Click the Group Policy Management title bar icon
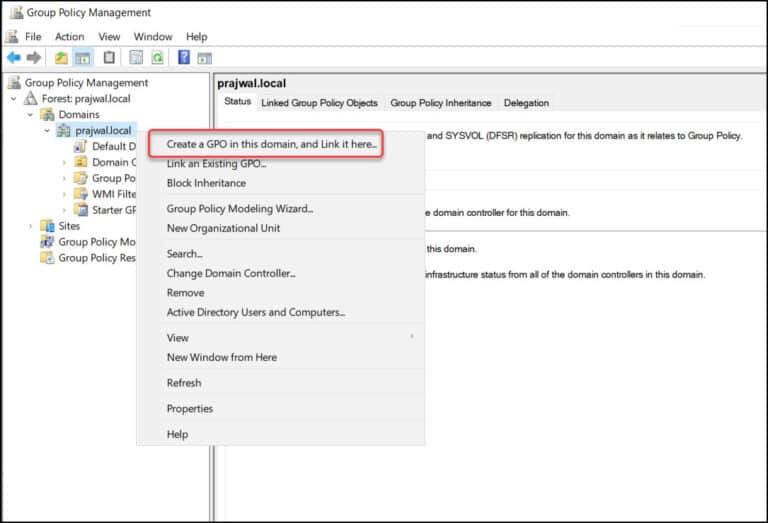768x523 pixels. (16, 12)
